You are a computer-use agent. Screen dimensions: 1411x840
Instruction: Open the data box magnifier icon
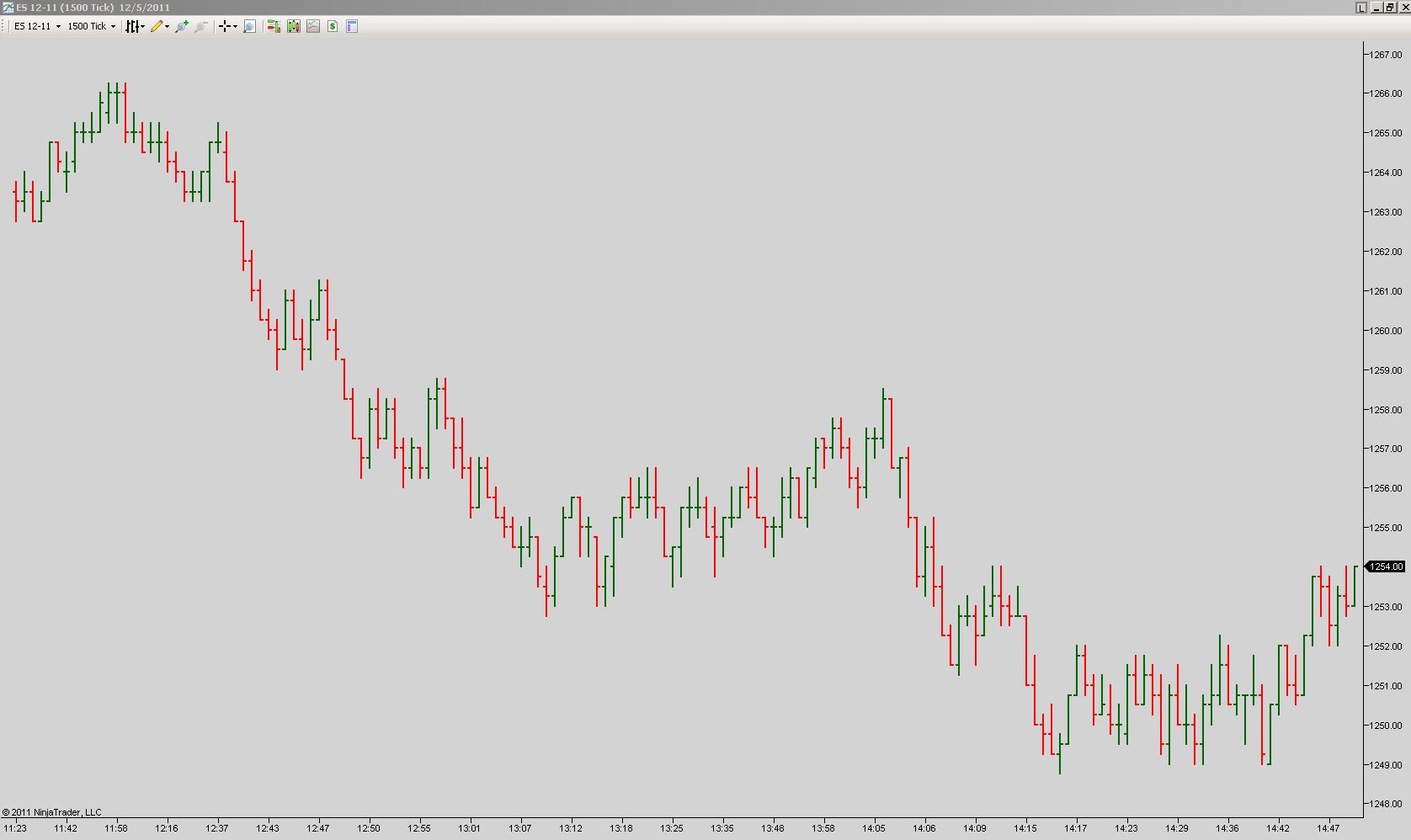pos(249,26)
